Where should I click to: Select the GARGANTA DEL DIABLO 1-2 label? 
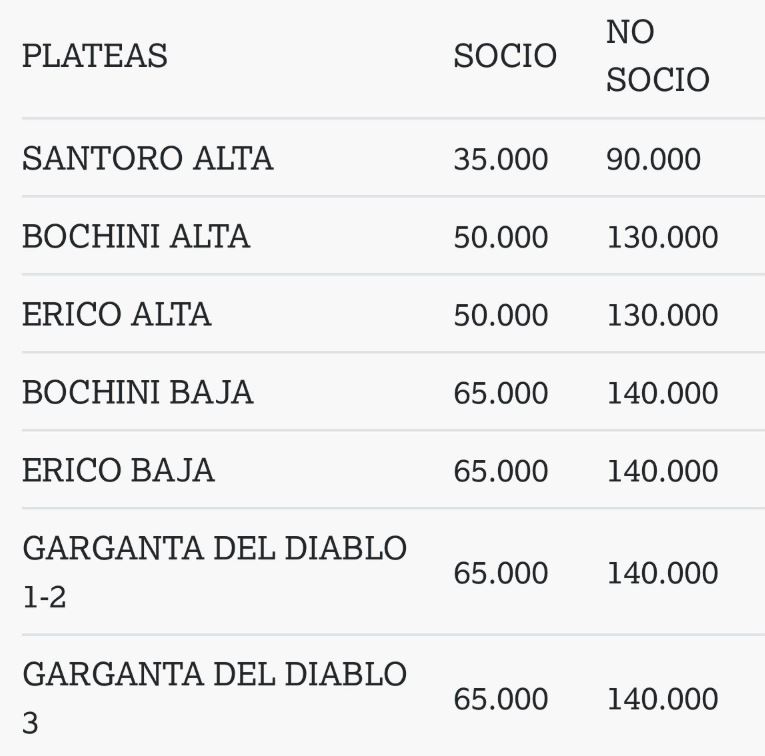point(214,572)
